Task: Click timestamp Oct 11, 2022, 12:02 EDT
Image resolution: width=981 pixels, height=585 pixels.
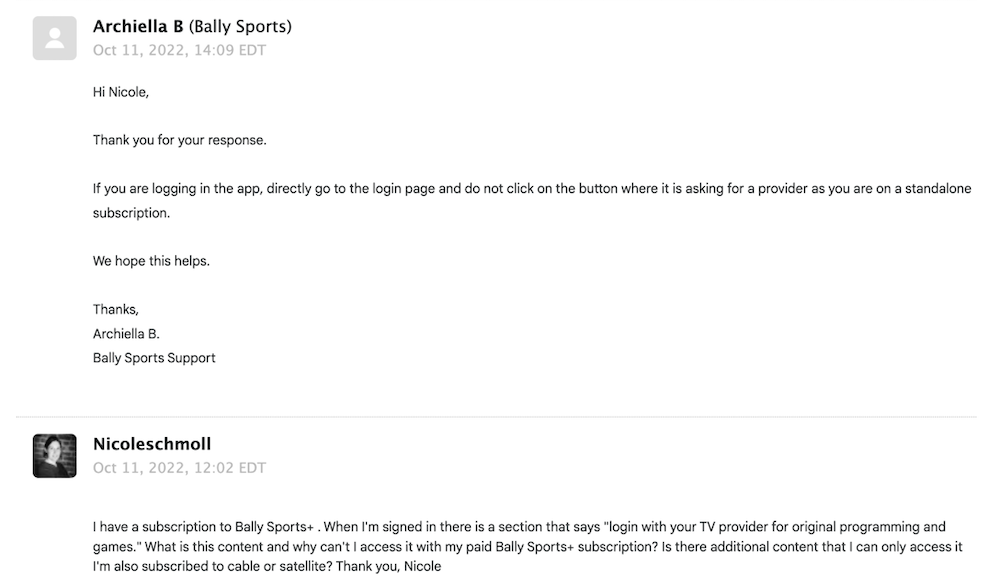Action: pos(180,468)
